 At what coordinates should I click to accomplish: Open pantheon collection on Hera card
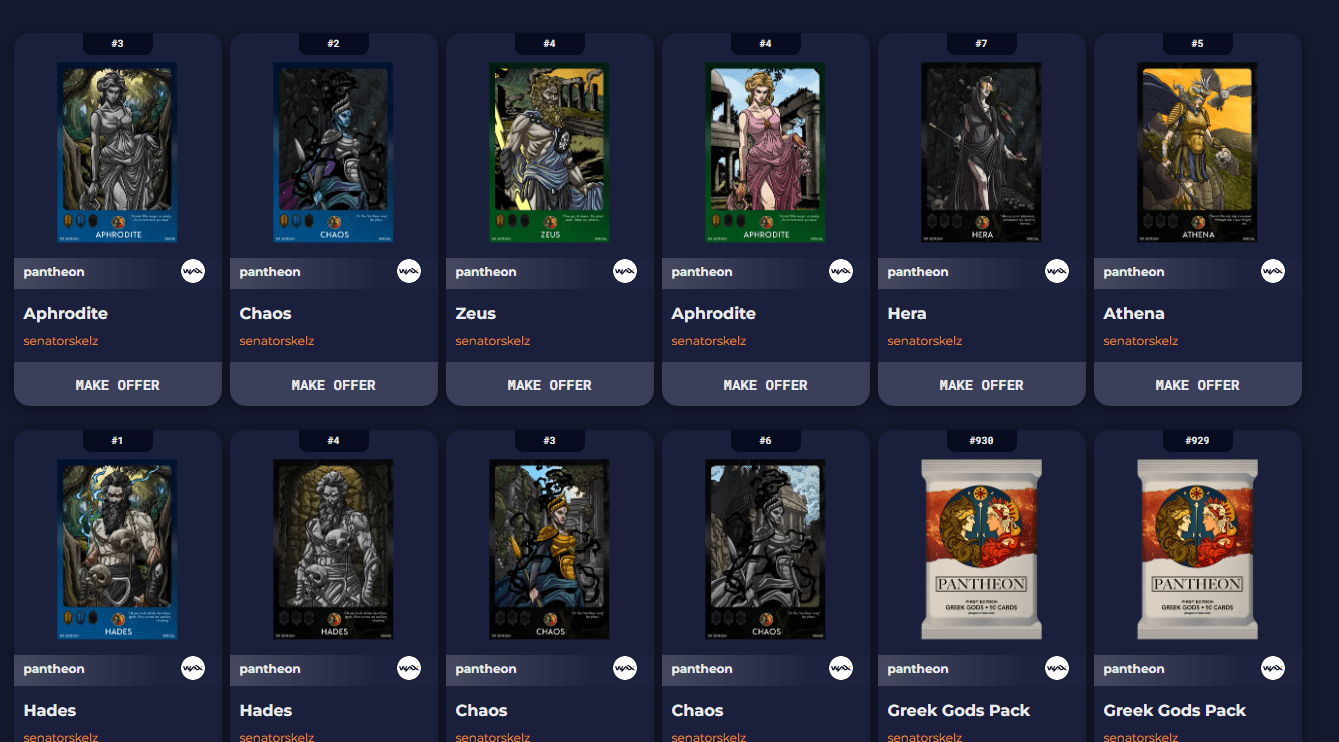point(918,272)
